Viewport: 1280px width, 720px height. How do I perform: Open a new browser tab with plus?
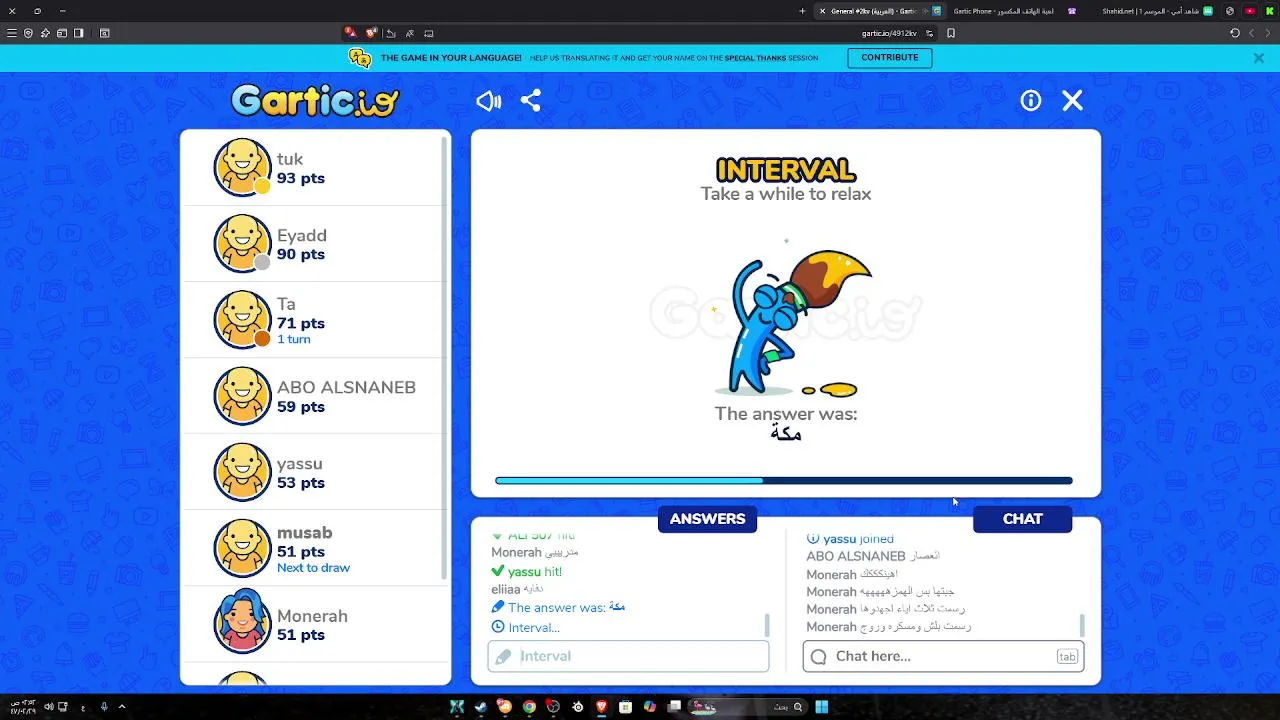pos(802,11)
